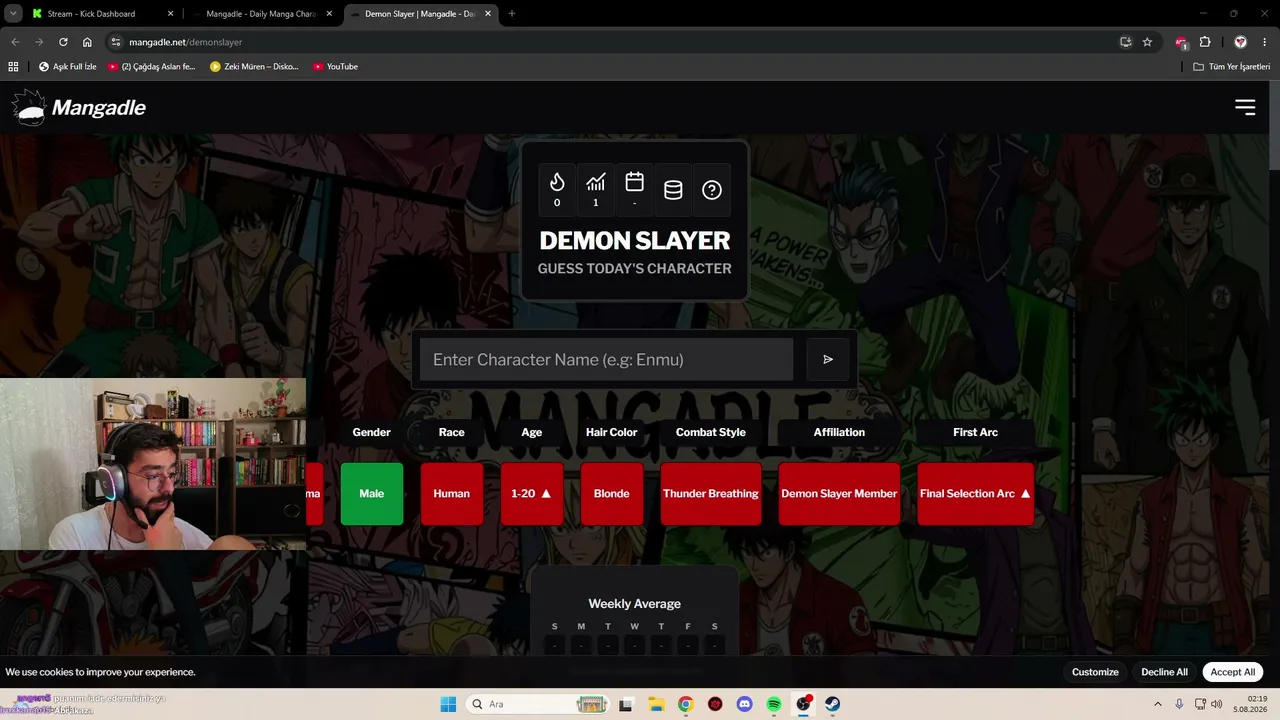Open Discord from the taskbar

tap(744, 704)
